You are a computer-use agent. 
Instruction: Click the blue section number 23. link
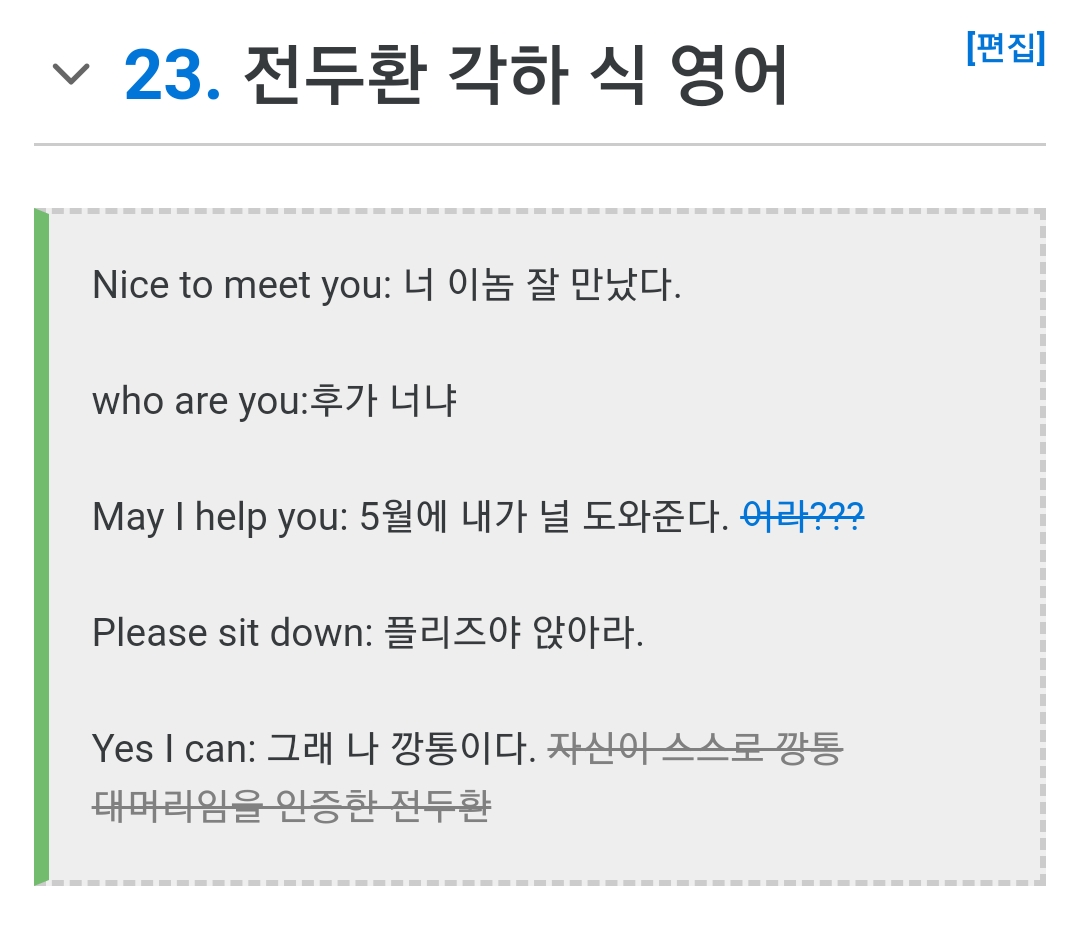tap(172, 74)
